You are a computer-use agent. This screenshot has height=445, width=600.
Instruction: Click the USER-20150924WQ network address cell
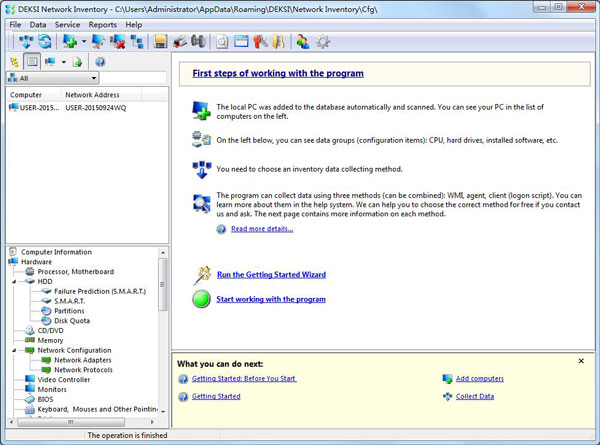click(96, 108)
